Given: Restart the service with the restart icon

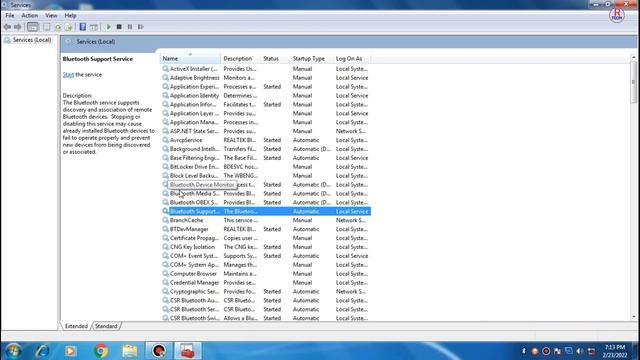Looking at the screenshot, I should point(141,27).
